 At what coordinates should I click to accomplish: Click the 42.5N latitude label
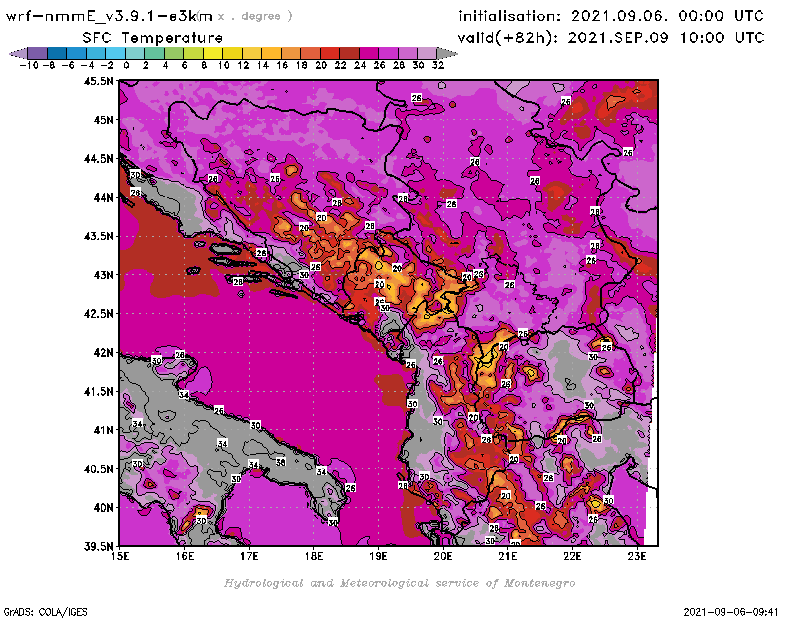pyautogui.click(x=98, y=313)
